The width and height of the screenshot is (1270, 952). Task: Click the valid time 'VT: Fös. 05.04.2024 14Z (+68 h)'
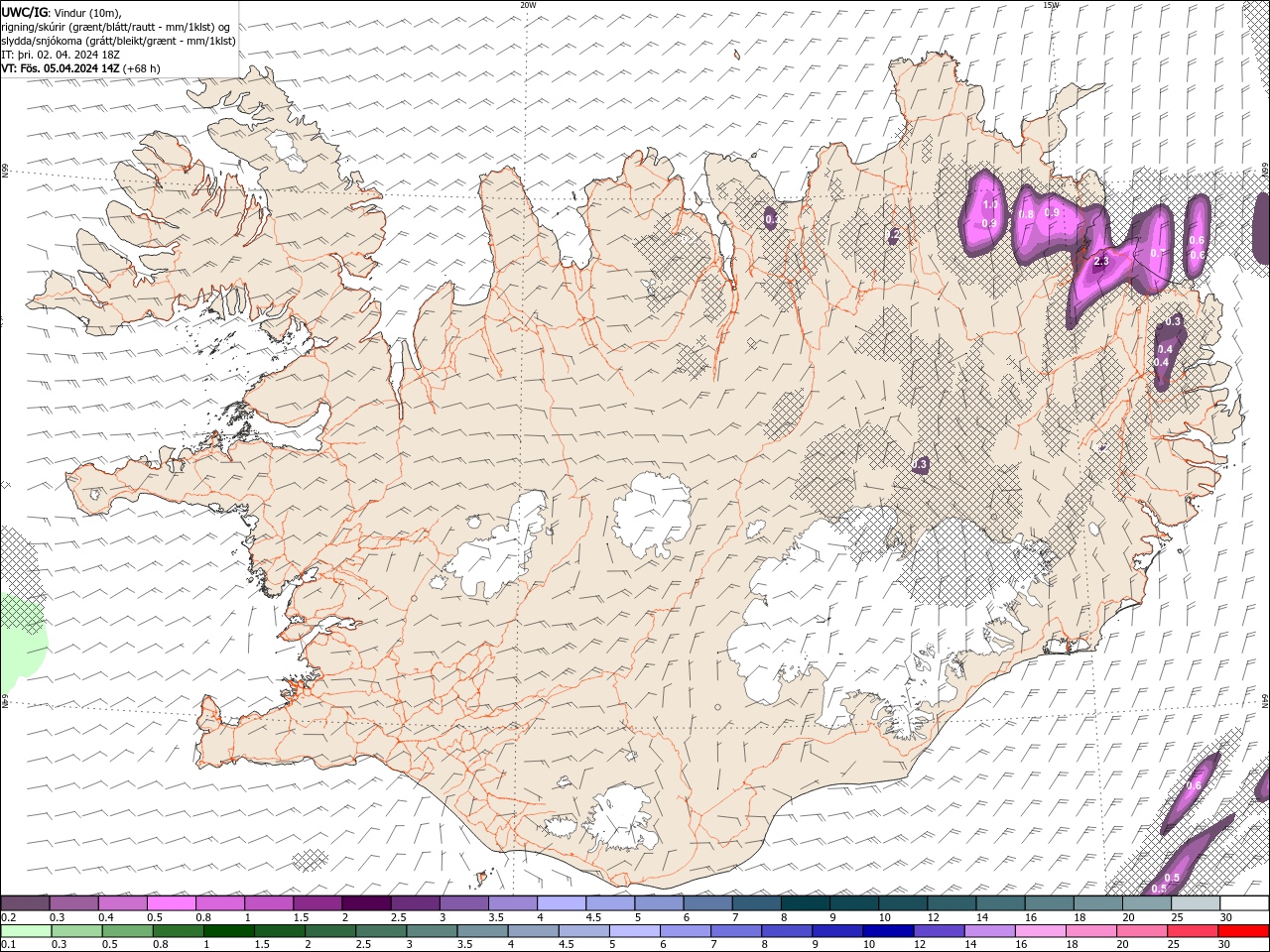[x=81, y=68]
